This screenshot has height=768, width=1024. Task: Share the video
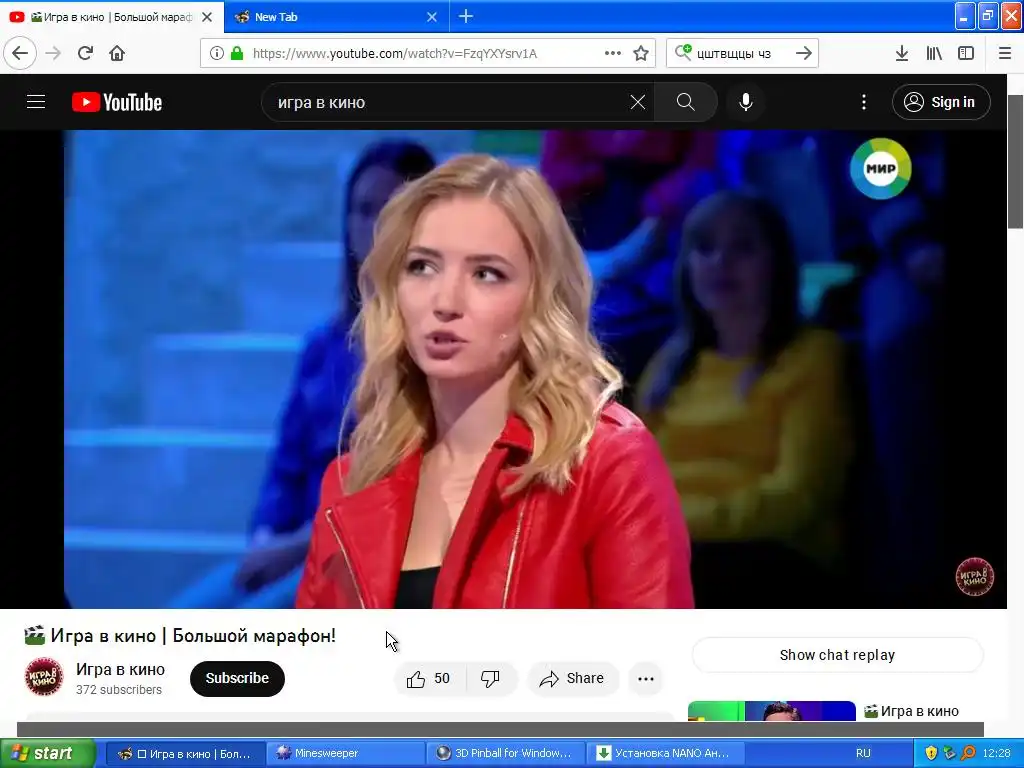[x=571, y=679]
